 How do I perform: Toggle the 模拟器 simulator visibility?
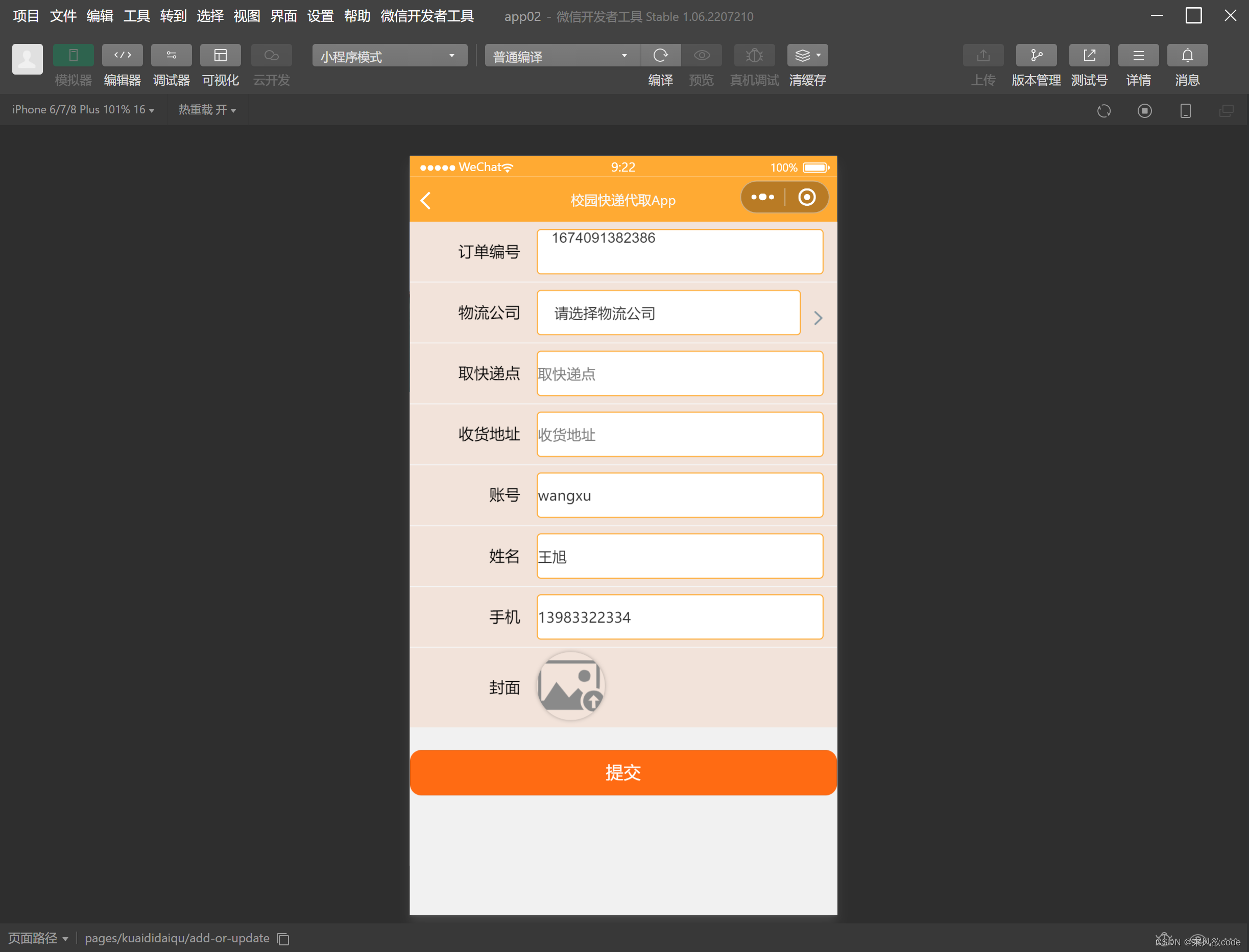click(73, 55)
